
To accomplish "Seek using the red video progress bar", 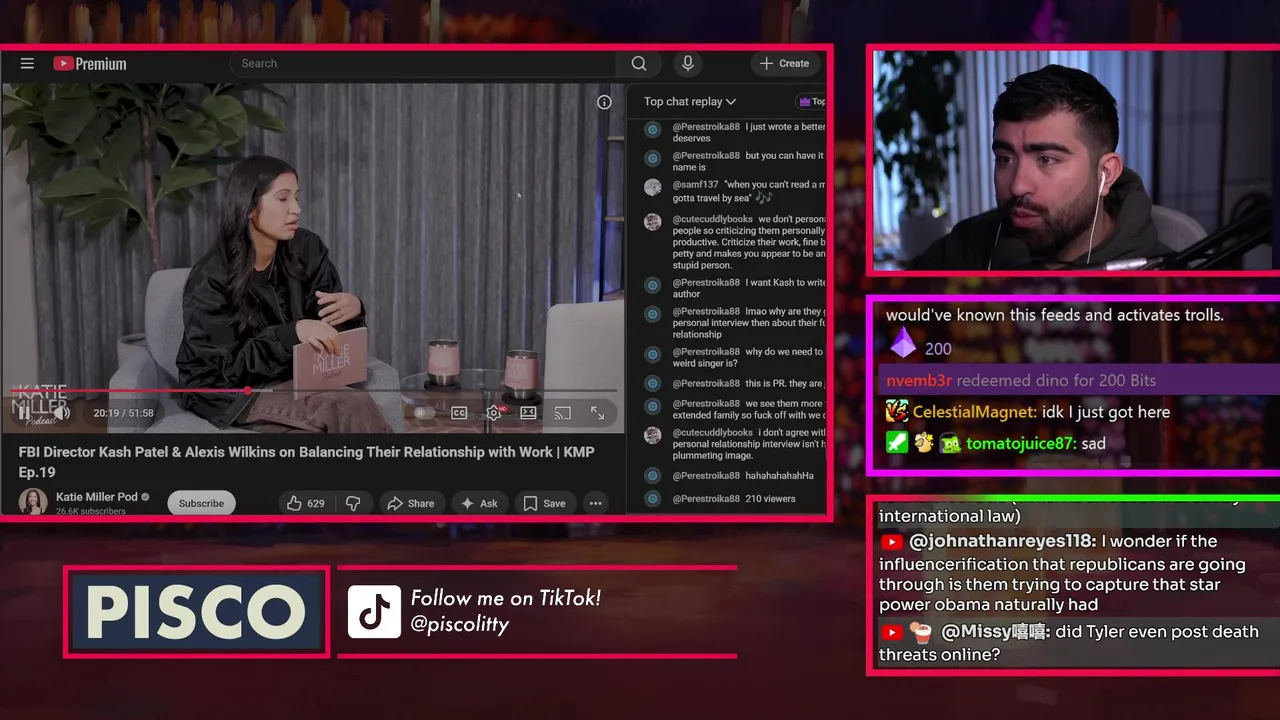I will coord(315,390).
